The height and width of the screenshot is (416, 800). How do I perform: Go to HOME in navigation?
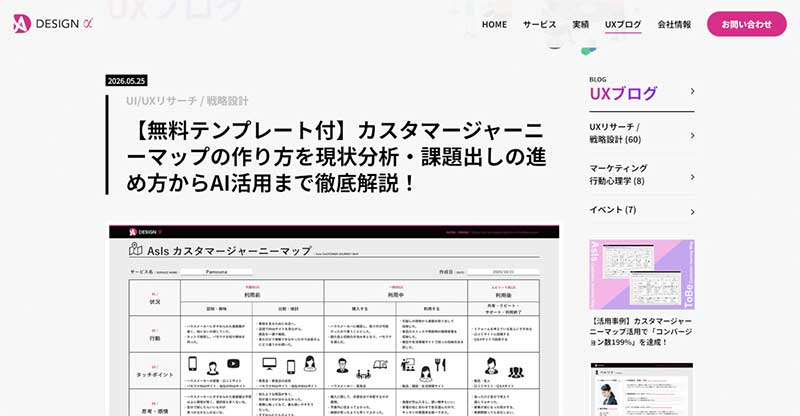click(494, 24)
